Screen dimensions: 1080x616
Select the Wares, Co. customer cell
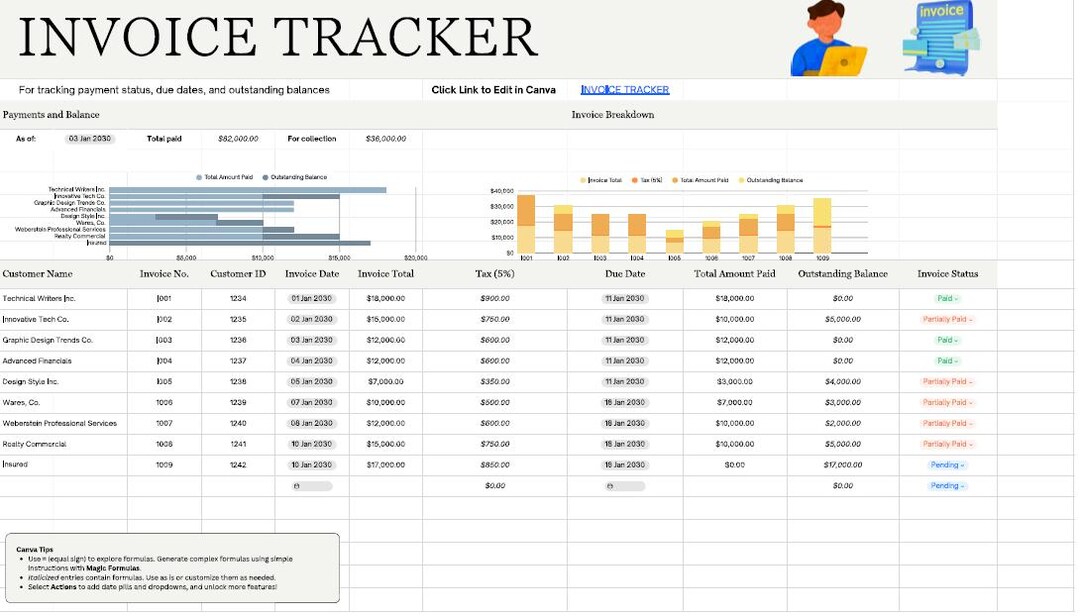63,402
